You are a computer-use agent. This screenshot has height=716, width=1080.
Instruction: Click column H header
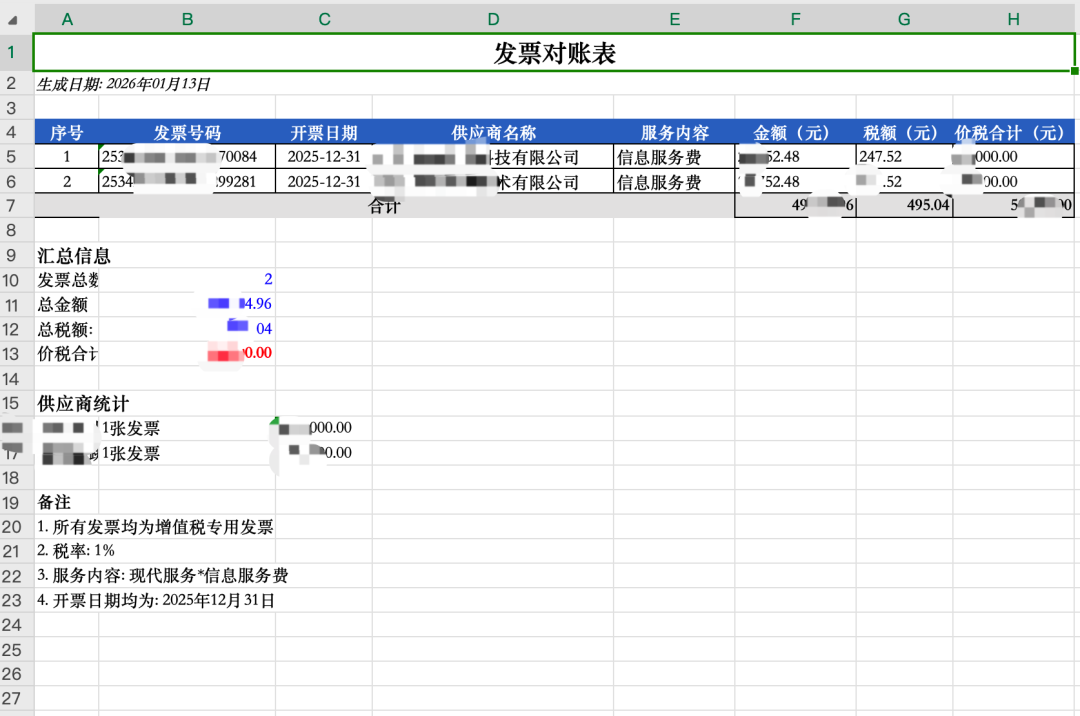[x=1013, y=19]
